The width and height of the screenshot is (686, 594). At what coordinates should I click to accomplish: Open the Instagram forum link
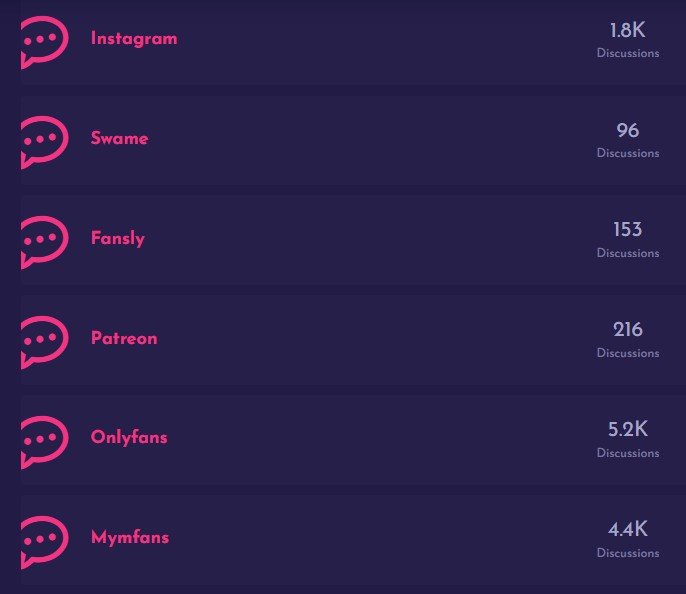(x=134, y=39)
